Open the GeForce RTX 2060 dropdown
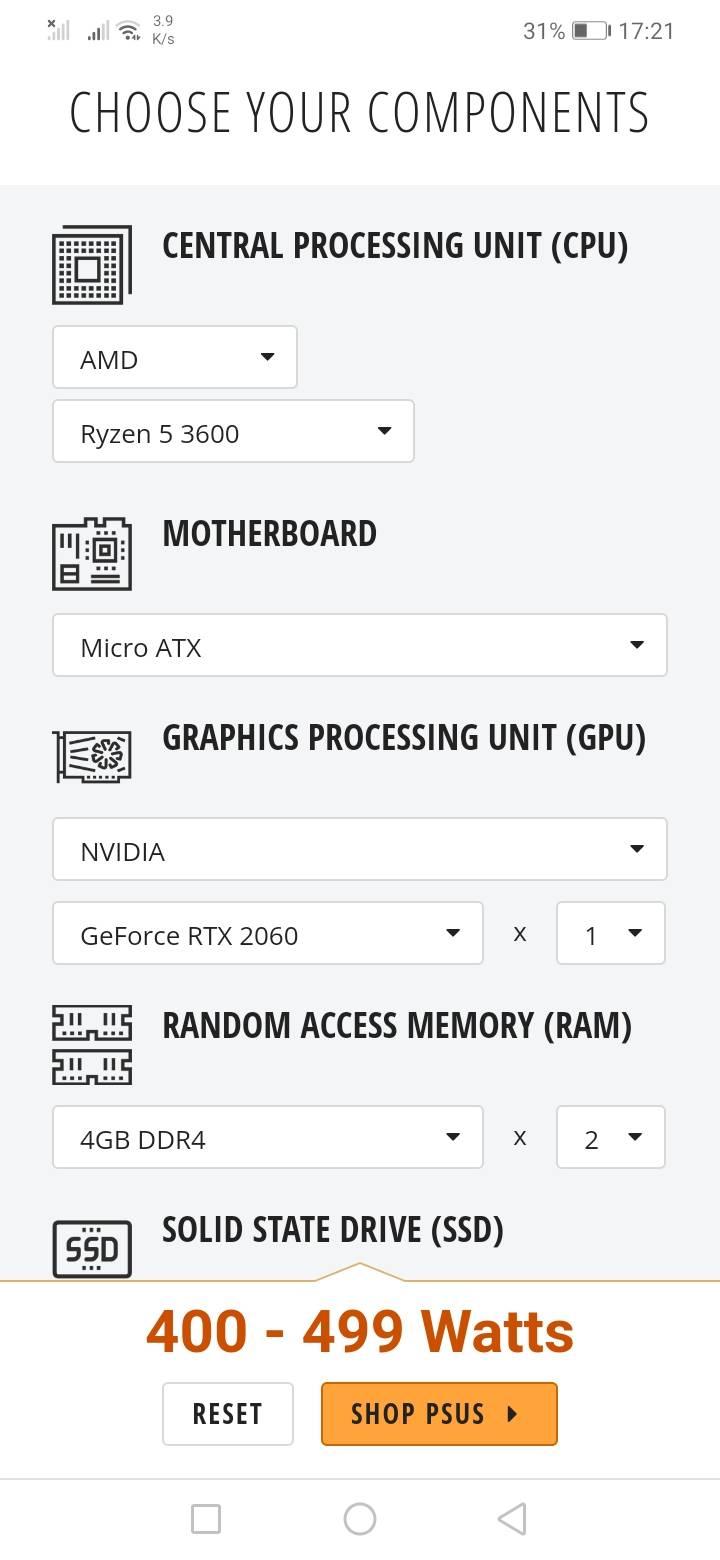720x1560 pixels. pyautogui.click(x=268, y=933)
